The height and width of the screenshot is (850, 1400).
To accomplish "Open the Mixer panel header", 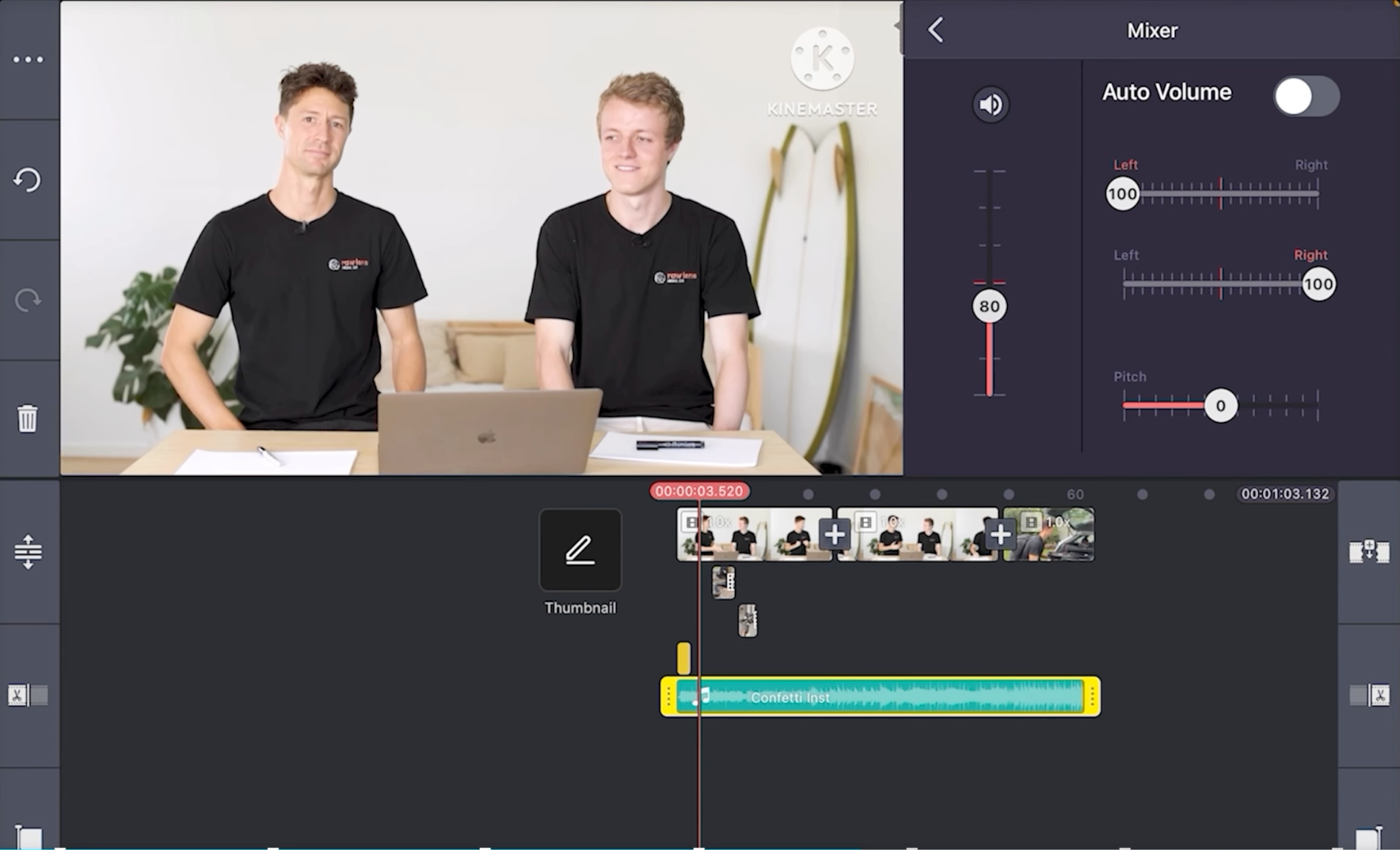I will (x=1152, y=30).
